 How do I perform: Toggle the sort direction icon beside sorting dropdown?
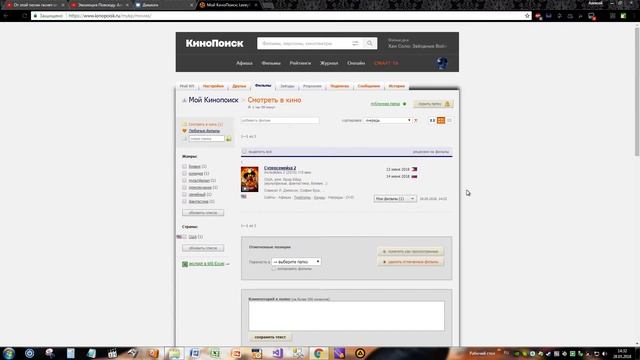(x=416, y=120)
